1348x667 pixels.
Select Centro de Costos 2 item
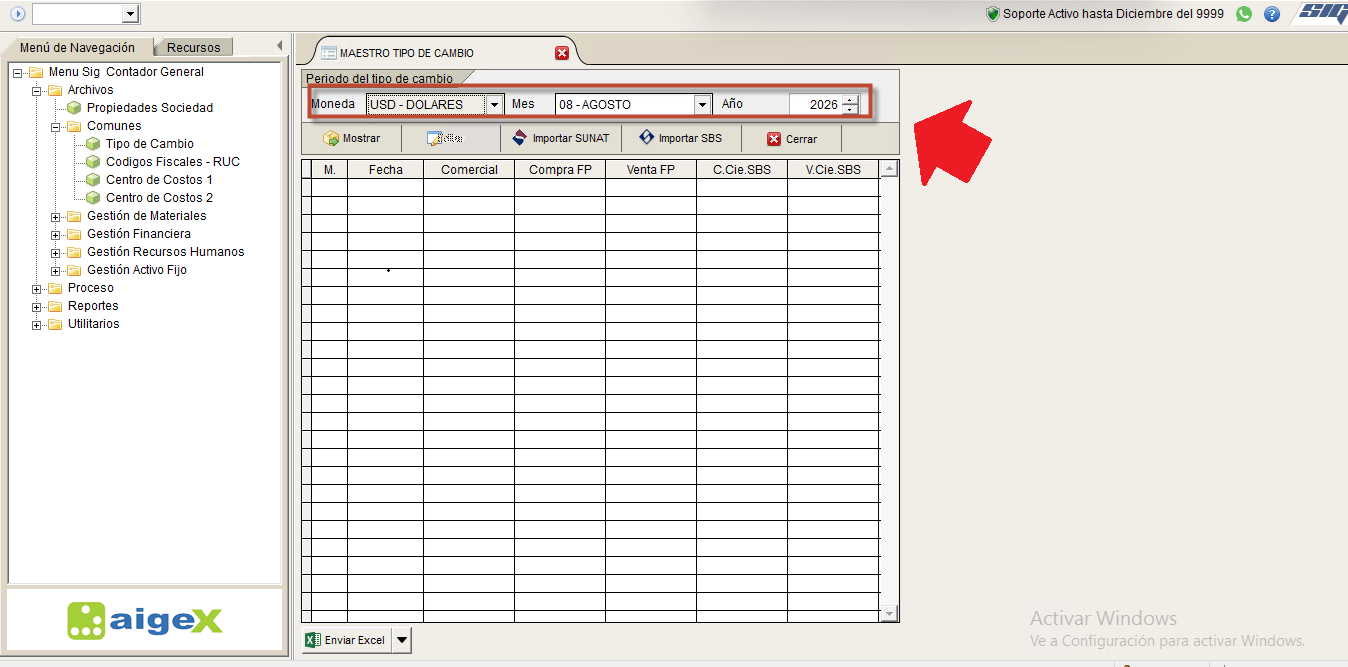(159, 198)
